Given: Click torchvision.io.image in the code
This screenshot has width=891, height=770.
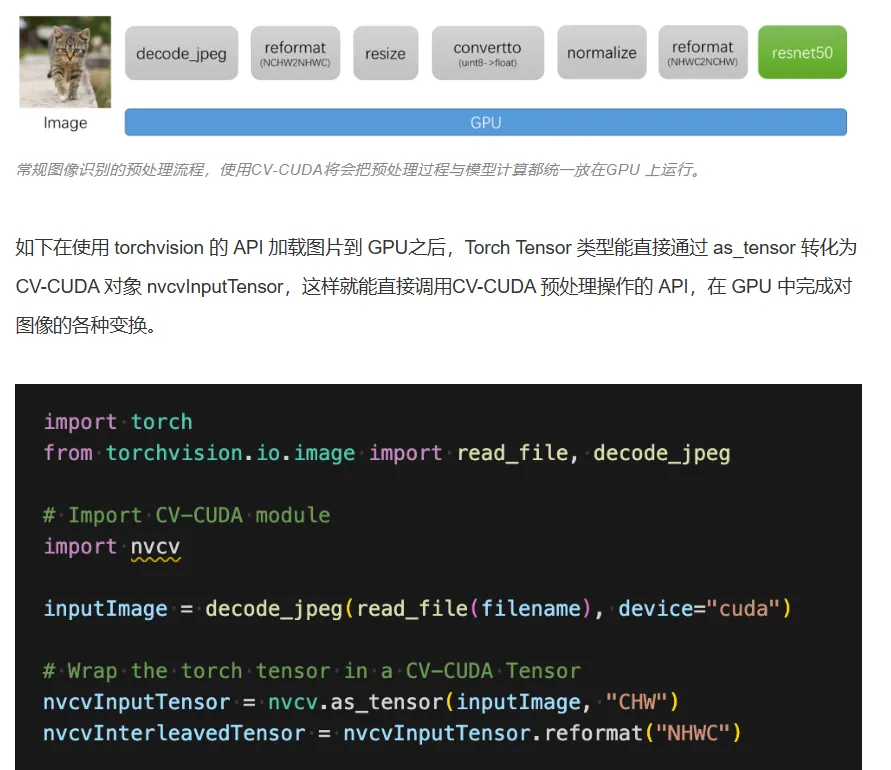Looking at the screenshot, I should tap(230, 453).
